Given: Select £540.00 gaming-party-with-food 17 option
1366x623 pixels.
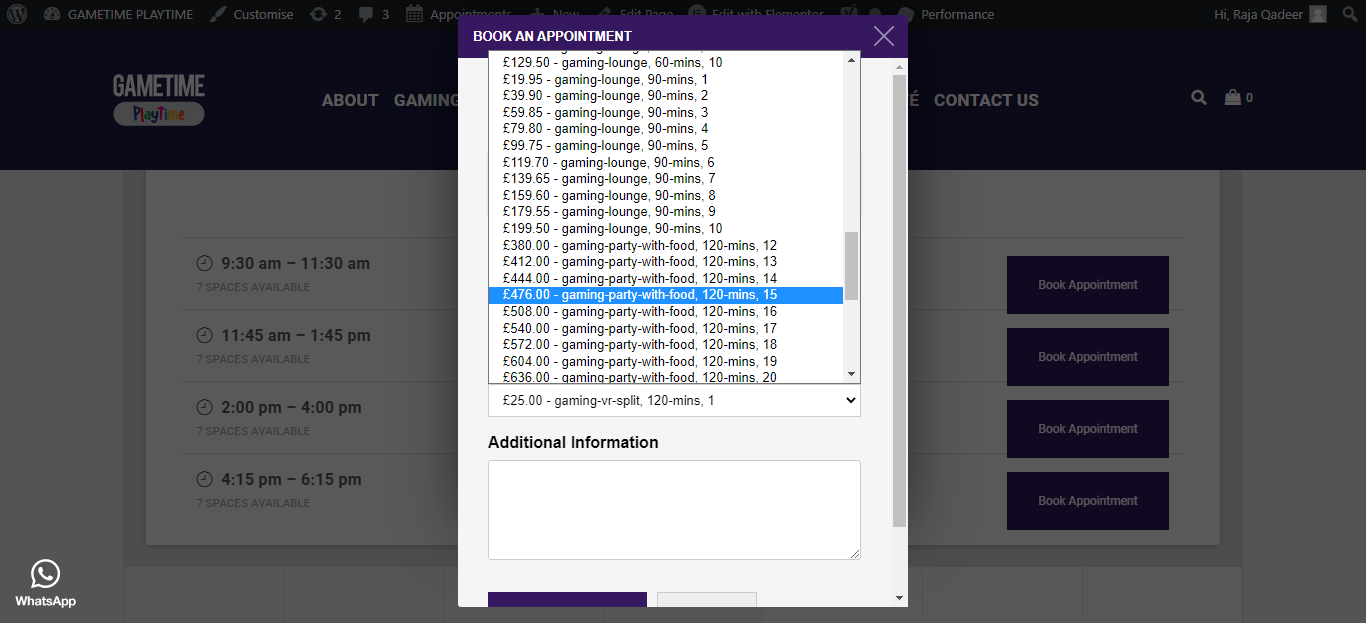Looking at the screenshot, I should (x=665, y=328).
